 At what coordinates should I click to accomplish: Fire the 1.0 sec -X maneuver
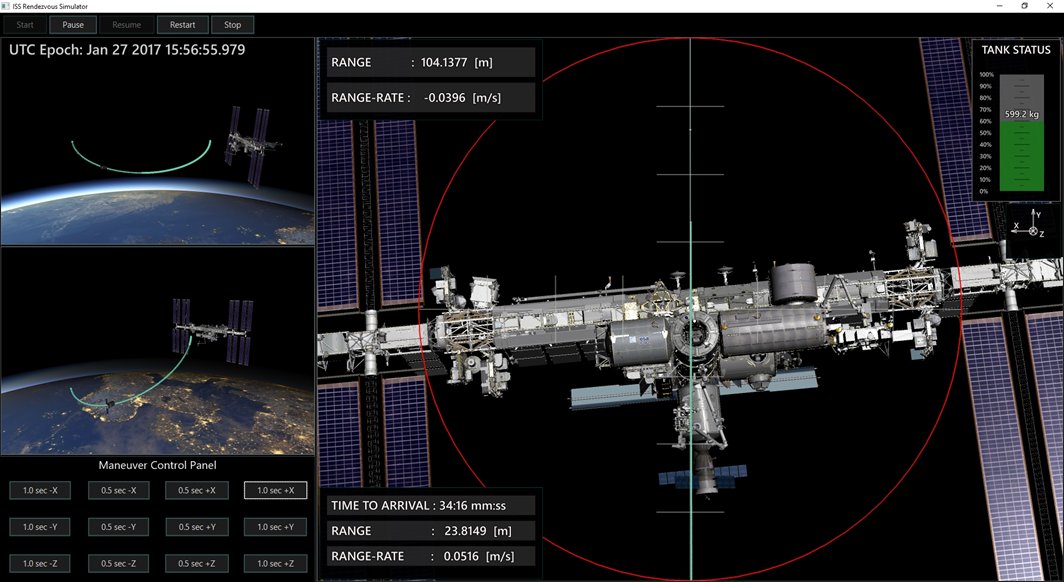coord(40,490)
